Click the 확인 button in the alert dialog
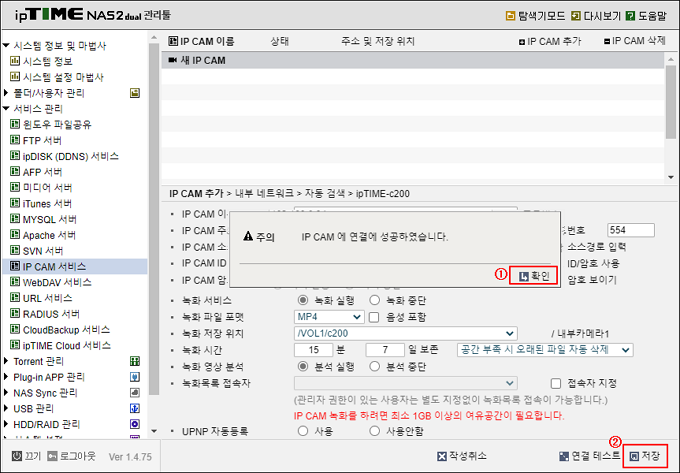The image size is (680, 473). point(533,276)
